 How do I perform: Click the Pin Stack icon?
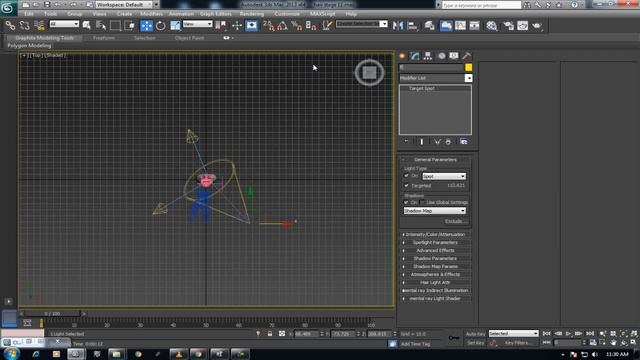point(406,142)
